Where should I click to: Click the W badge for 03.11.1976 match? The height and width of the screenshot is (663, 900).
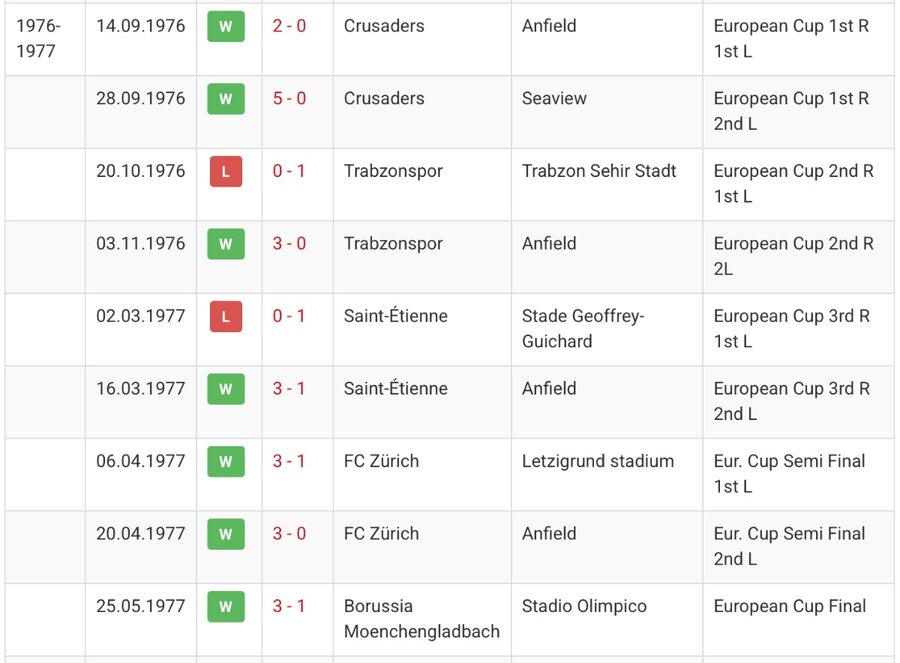(x=226, y=244)
